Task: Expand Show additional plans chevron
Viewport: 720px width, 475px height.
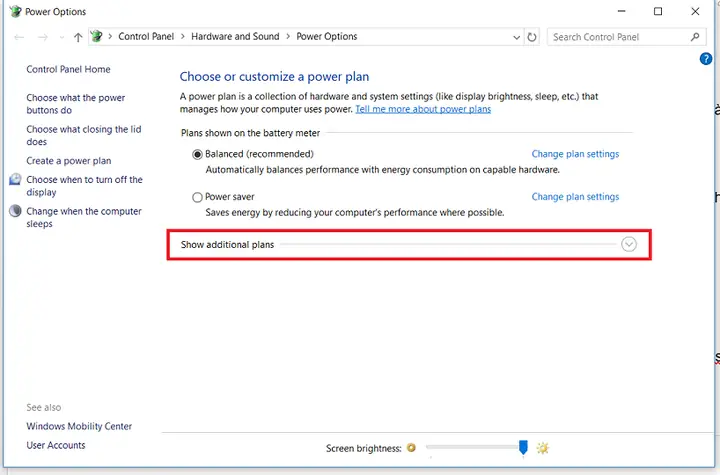Action: 629,244
